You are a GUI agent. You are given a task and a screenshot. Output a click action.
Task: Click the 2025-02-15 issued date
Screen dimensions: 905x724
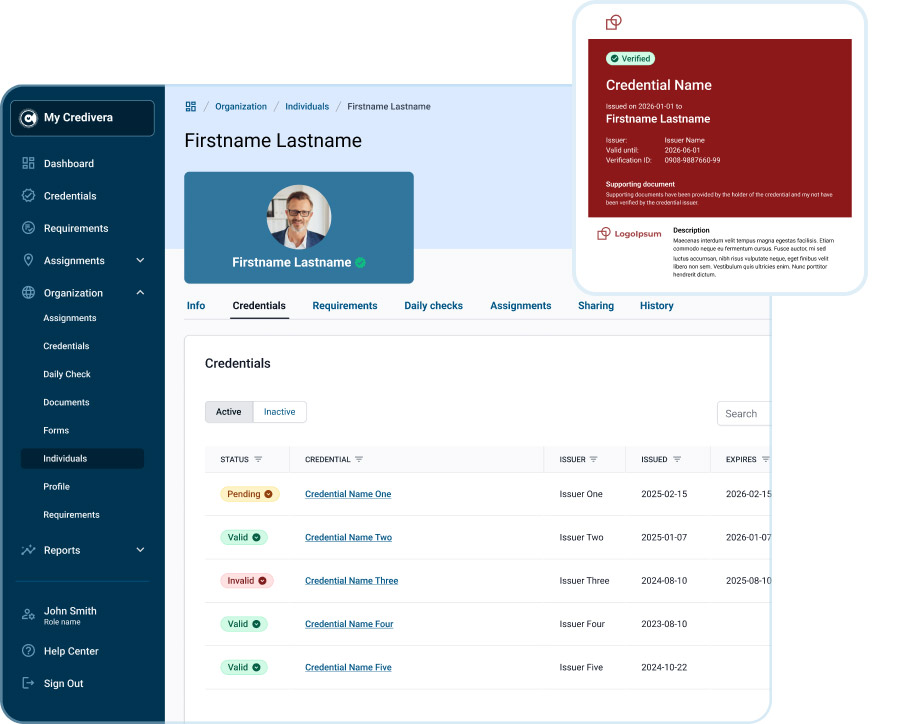(x=664, y=494)
